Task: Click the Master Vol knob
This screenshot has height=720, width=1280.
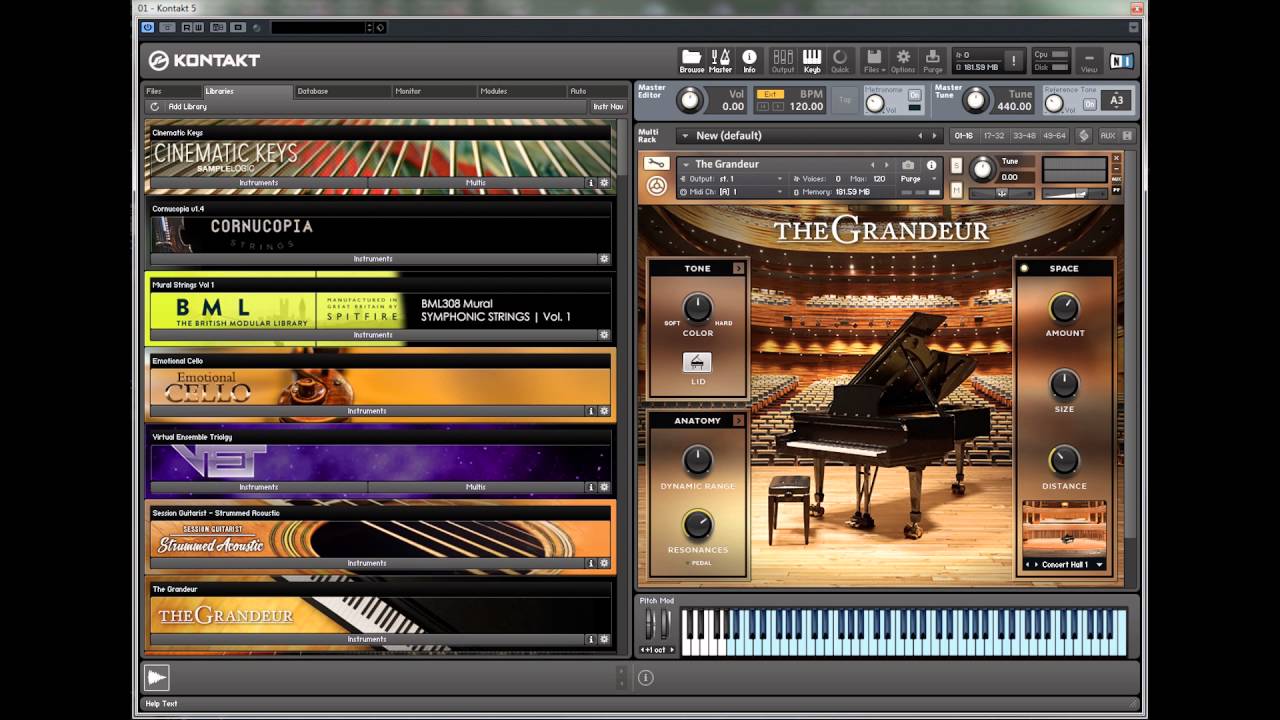Action: [690, 100]
